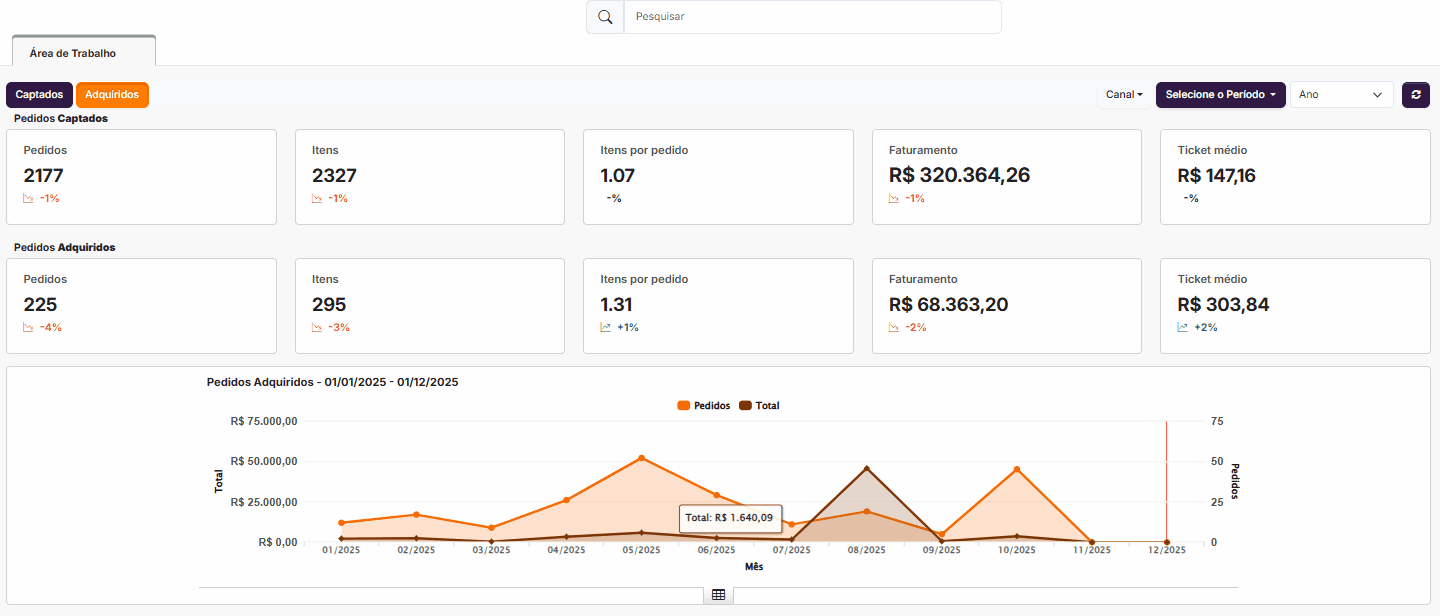Screen dimensions: 1440x616
Task: Open the Selecione o Período dropdown
Action: pos(1220,95)
